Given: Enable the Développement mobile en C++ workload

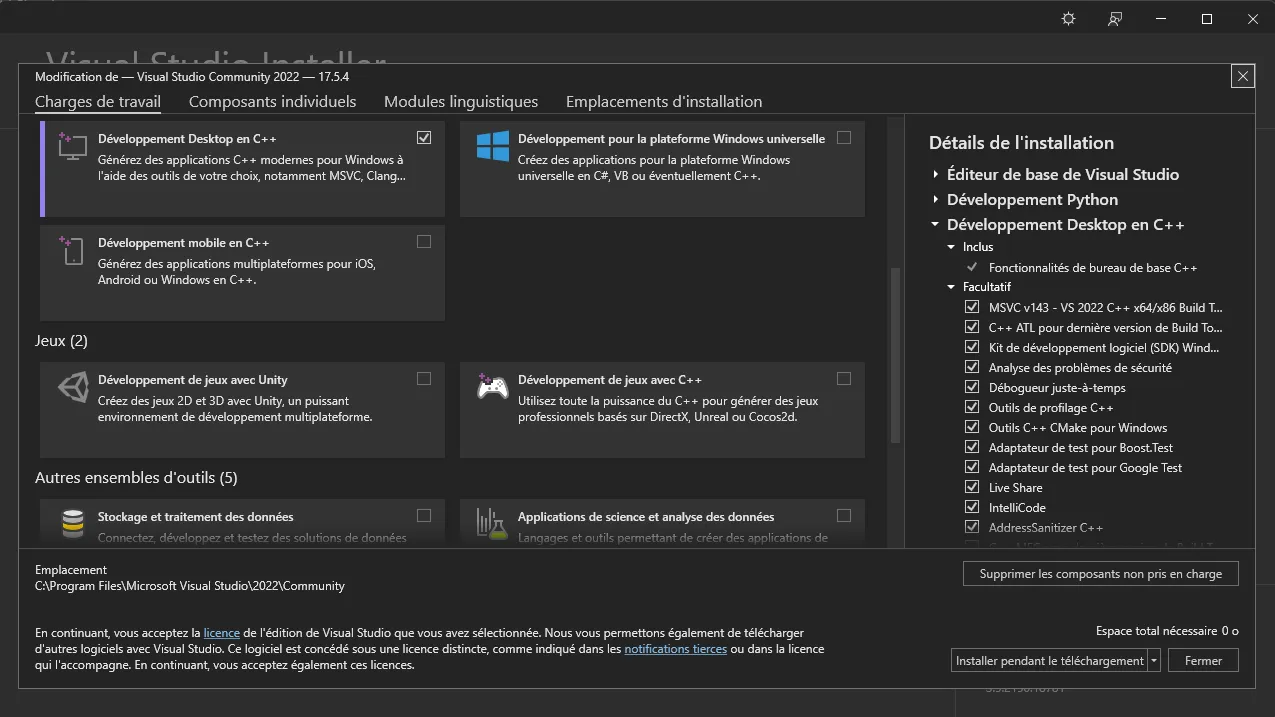Looking at the screenshot, I should [x=424, y=241].
